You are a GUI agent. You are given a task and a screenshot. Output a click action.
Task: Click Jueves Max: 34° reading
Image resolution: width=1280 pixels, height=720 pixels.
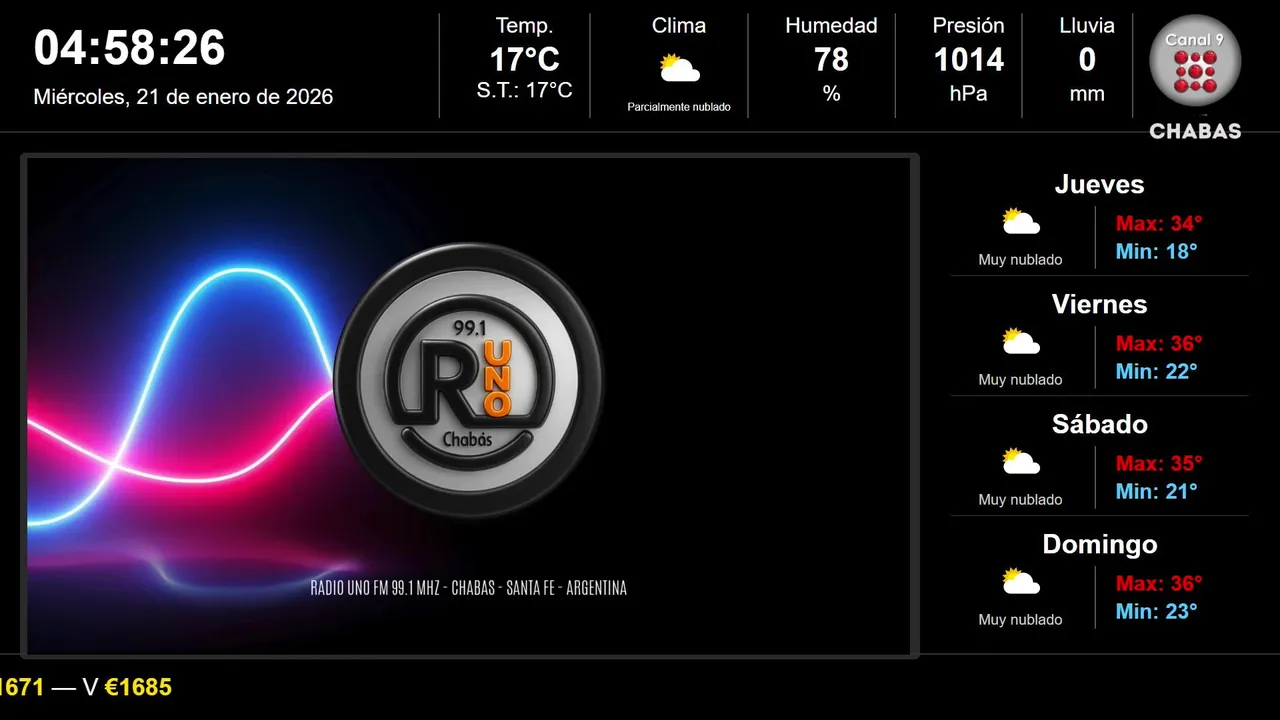[x=1159, y=223]
